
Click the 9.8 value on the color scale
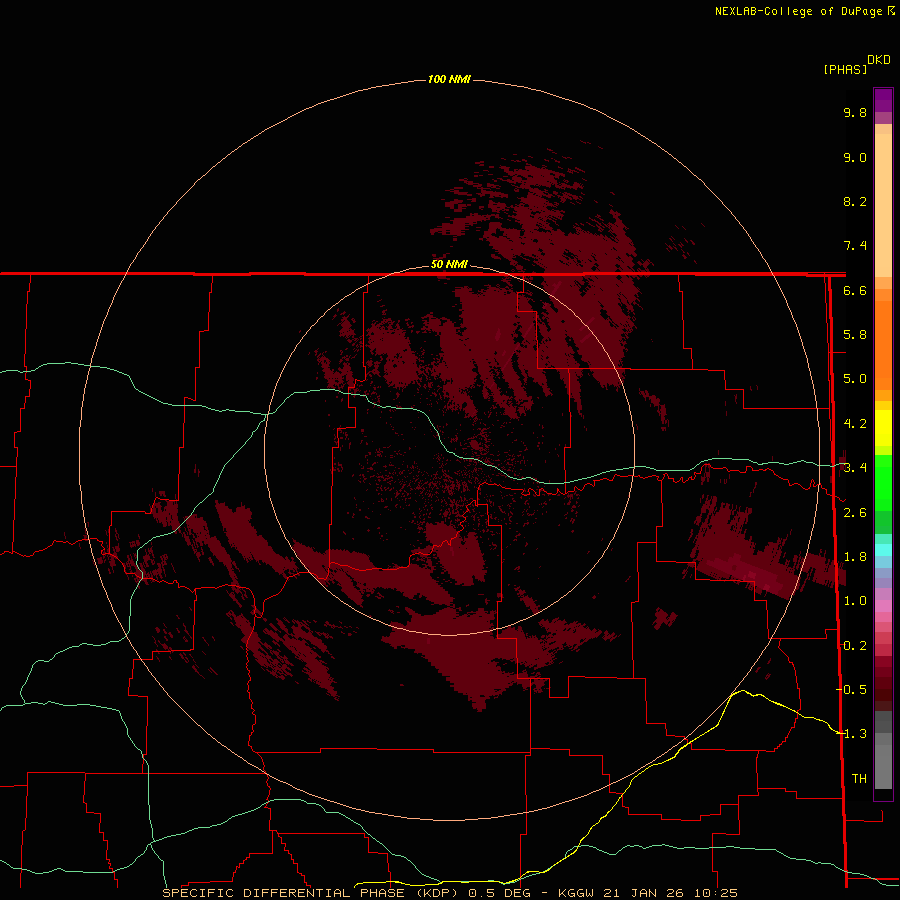point(855,112)
